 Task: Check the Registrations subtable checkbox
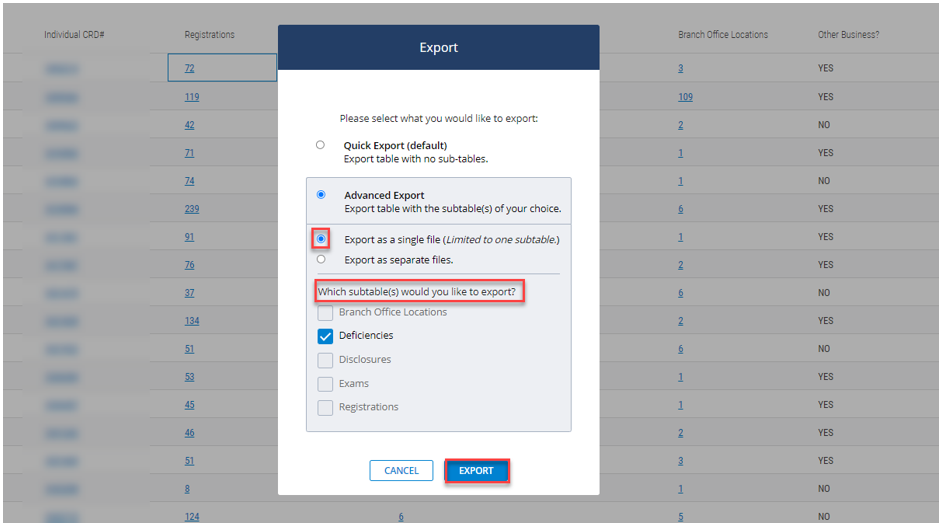click(x=325, y=408)
